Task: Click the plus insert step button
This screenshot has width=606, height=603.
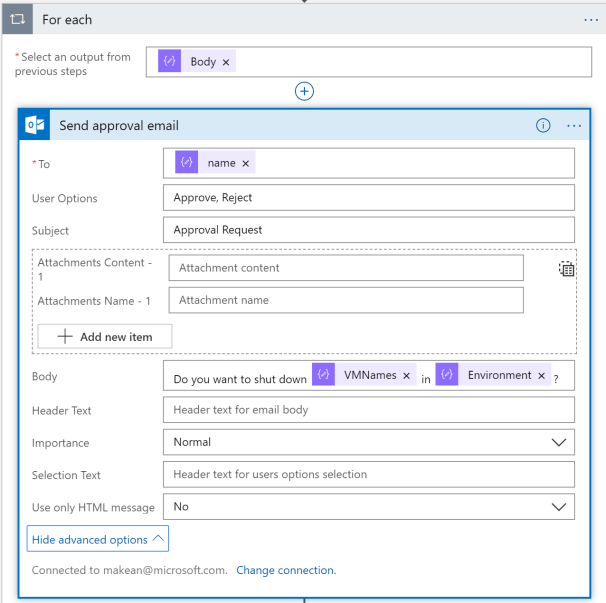Action: pos(305,91)
